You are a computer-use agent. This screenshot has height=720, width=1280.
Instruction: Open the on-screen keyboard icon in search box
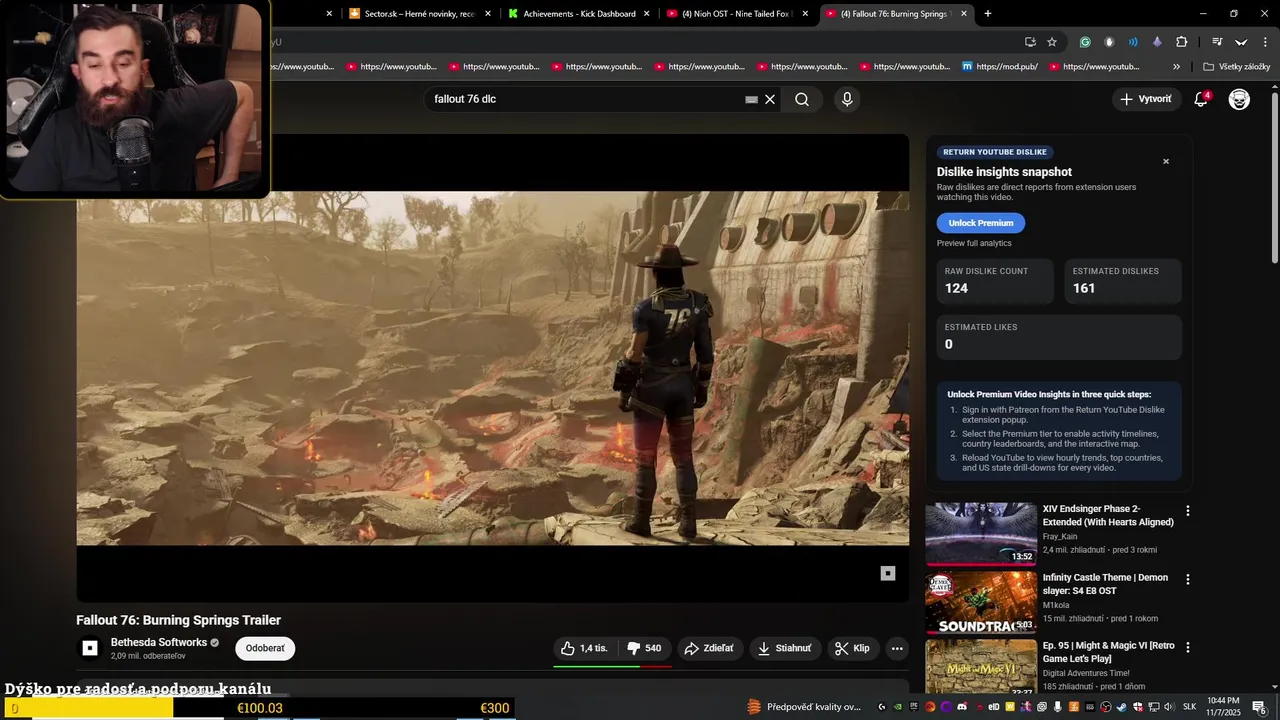(752, 99)
